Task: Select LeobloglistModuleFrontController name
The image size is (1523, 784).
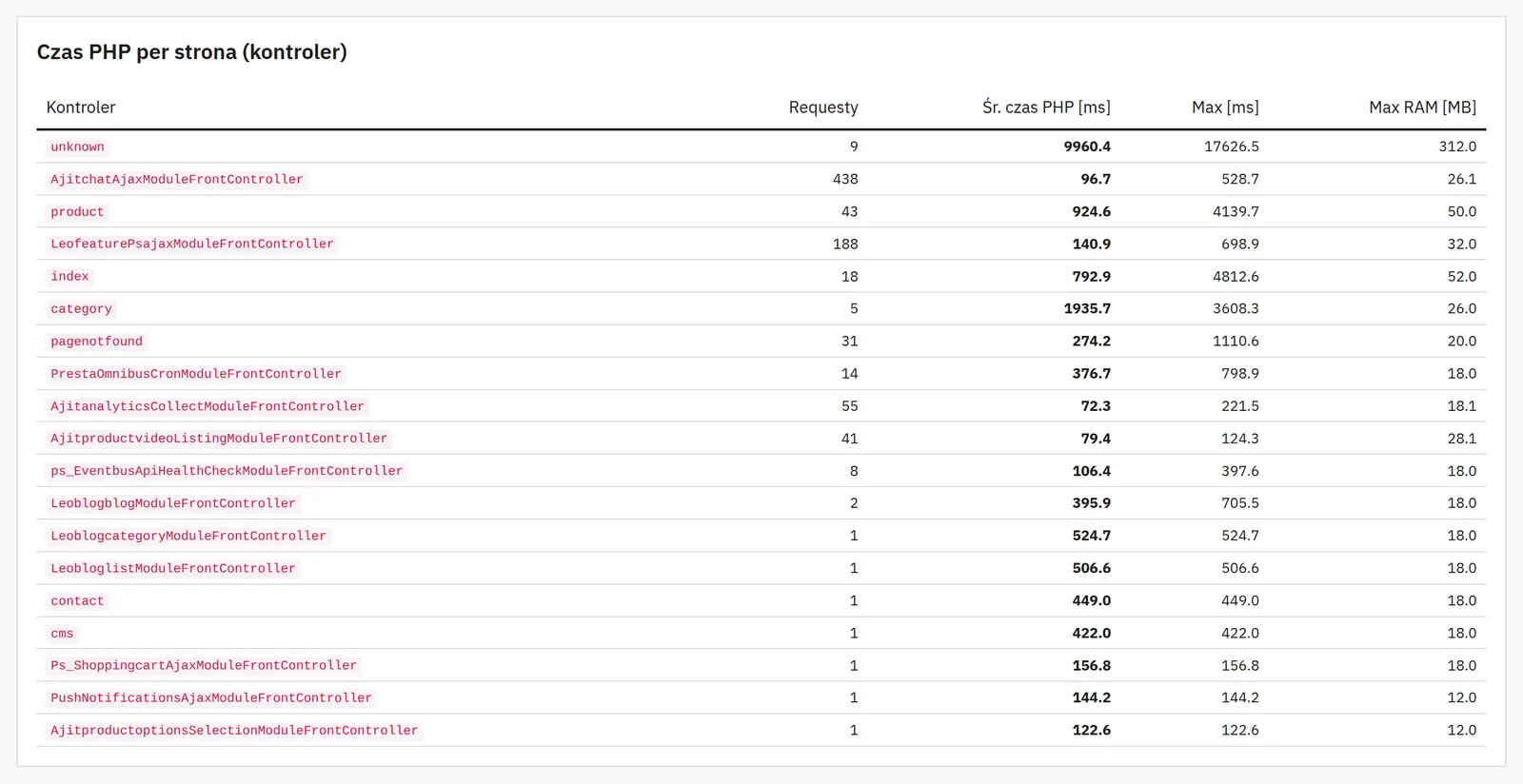Action: (x=173, y=568)
